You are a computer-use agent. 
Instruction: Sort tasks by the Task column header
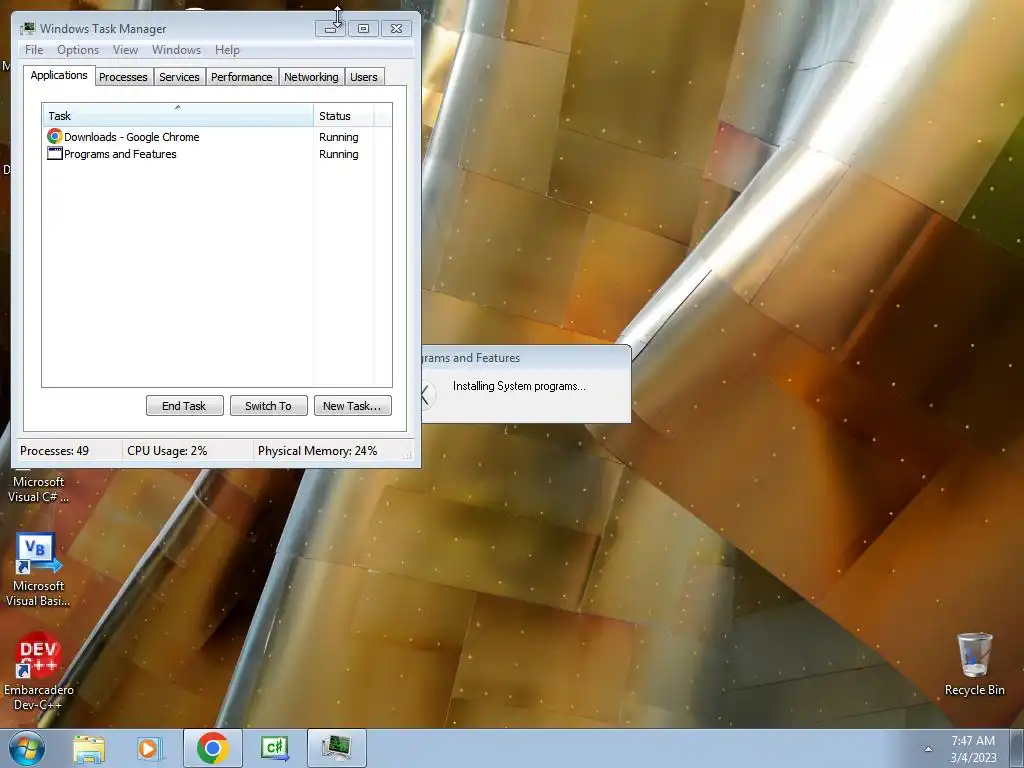tap(178, 116)
